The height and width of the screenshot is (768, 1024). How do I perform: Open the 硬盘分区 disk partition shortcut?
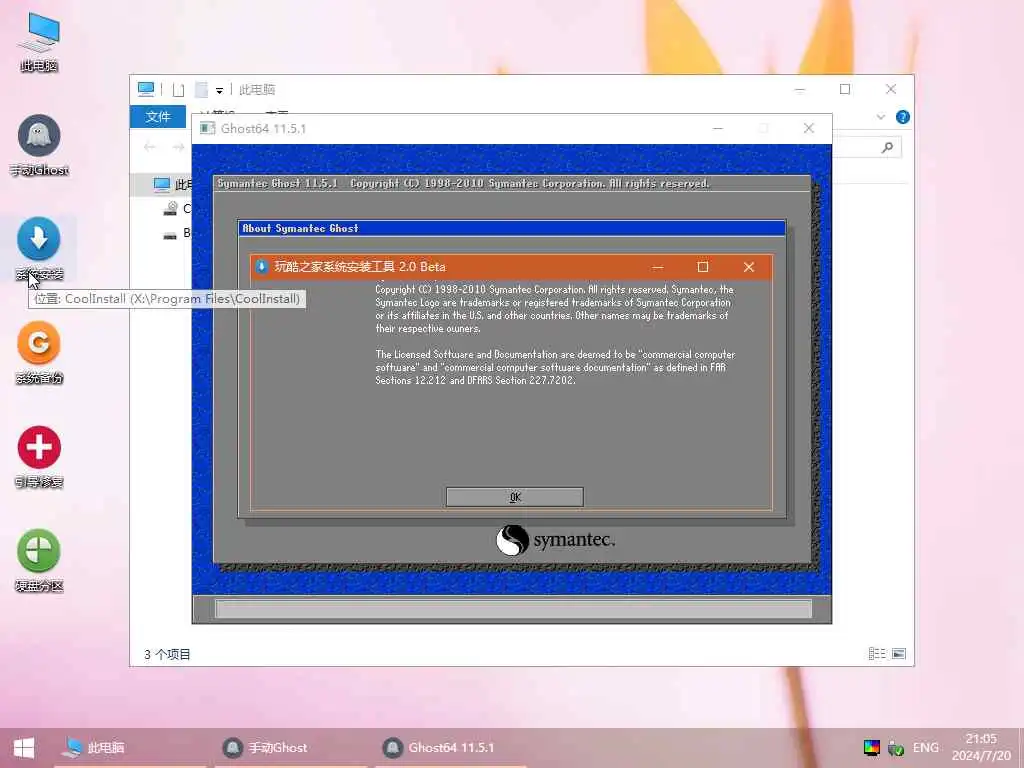39,560
